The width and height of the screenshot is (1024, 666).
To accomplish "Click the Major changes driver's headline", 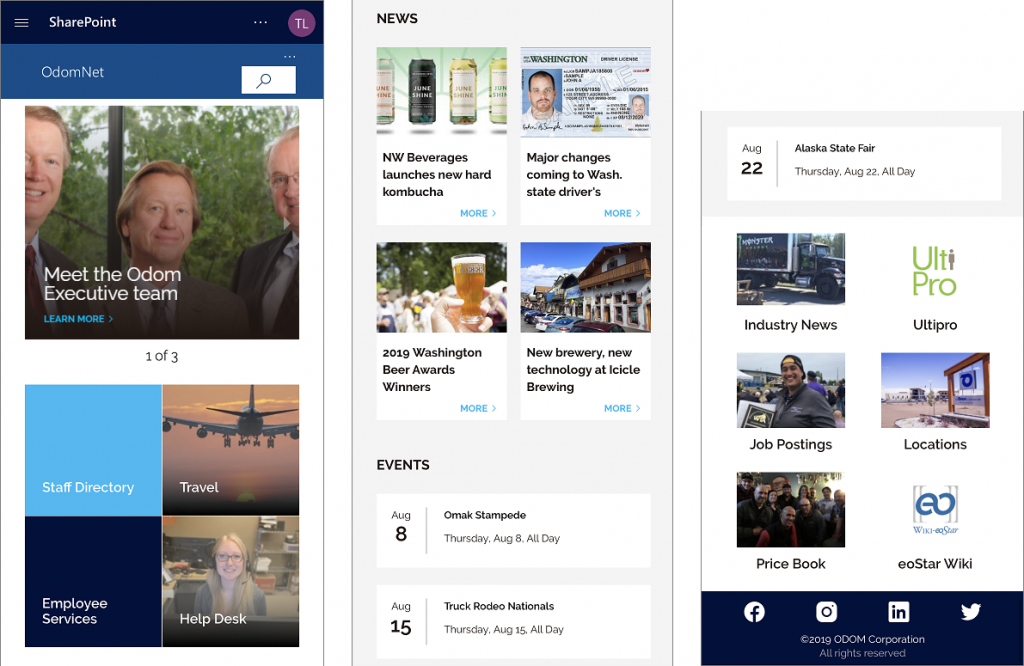I will (575, 174).
